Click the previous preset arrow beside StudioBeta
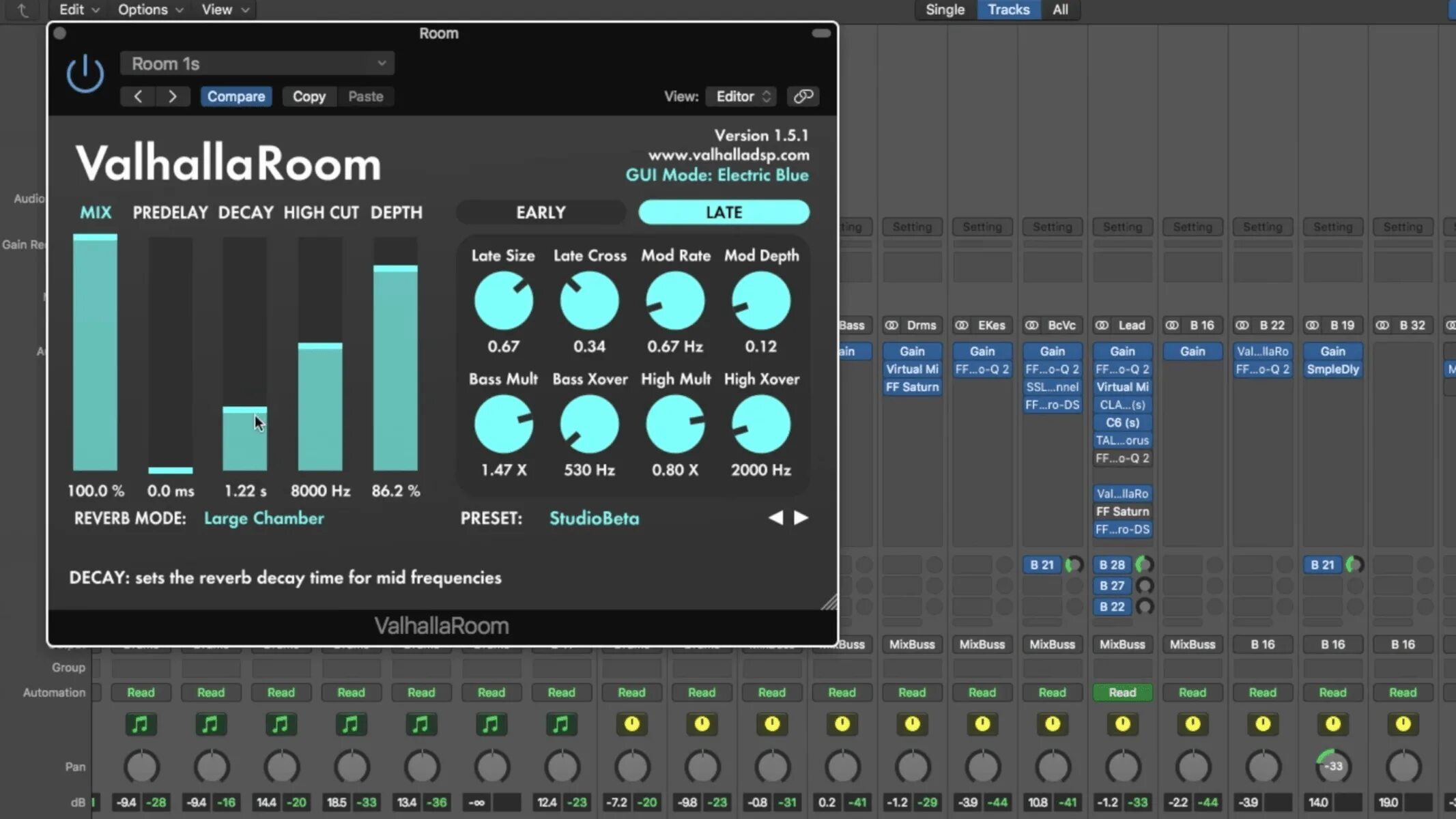The height and width of the screenshot is (819, 1456). pos(776,518)
